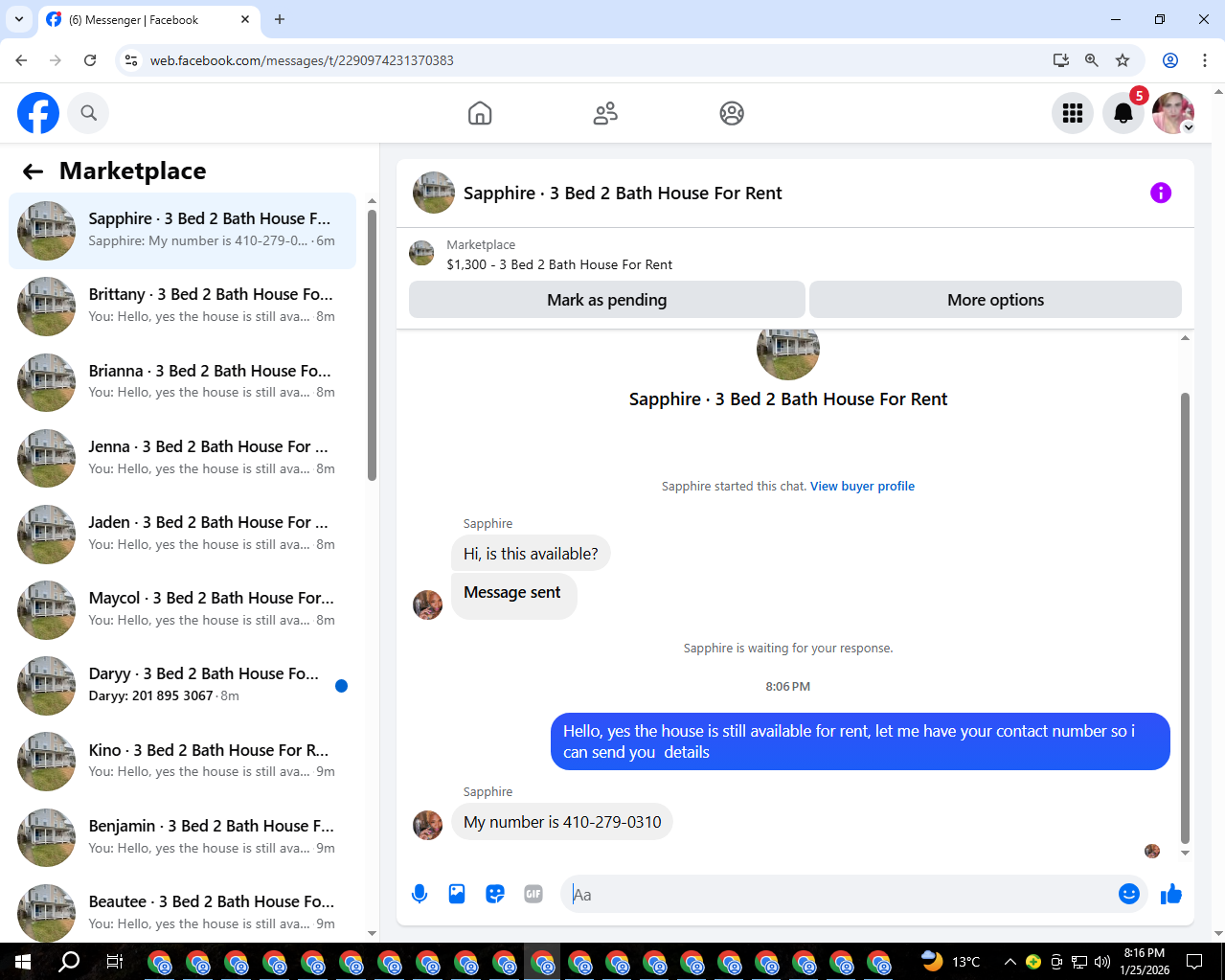
Task: Choose a sticker icon in composer
Action: coord(495,894)
